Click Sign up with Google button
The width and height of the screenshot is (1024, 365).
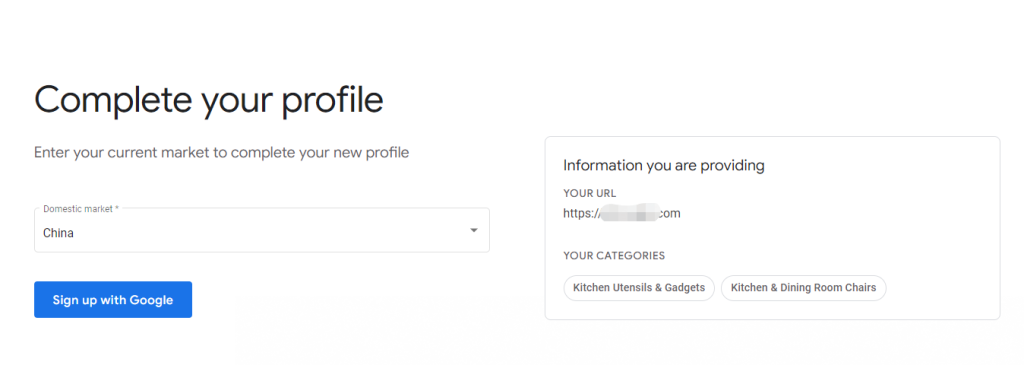(113, 300)
